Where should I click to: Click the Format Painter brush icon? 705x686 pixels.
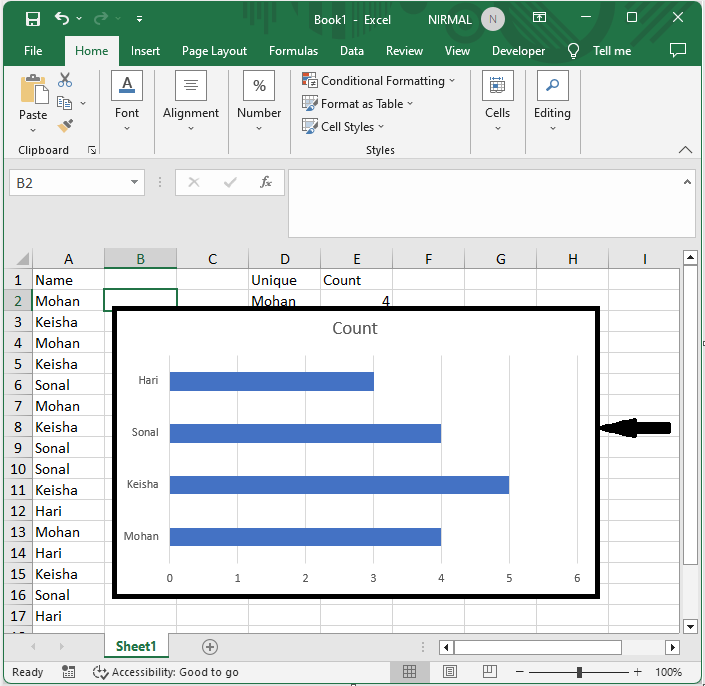pyautogui.click(x=65, y=126)
